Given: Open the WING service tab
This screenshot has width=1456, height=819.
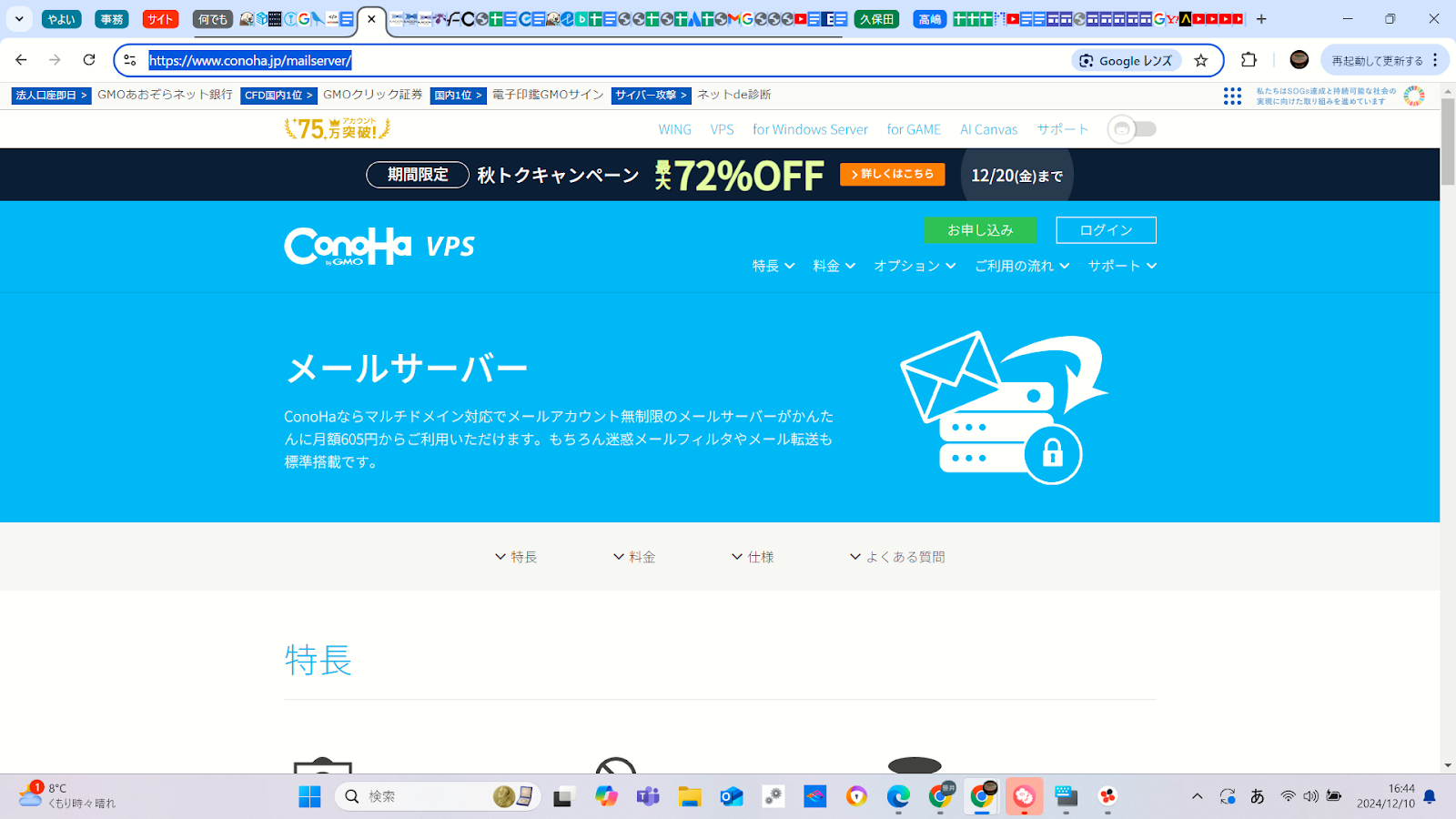Looking at the screenshot, I should (675, 129).
